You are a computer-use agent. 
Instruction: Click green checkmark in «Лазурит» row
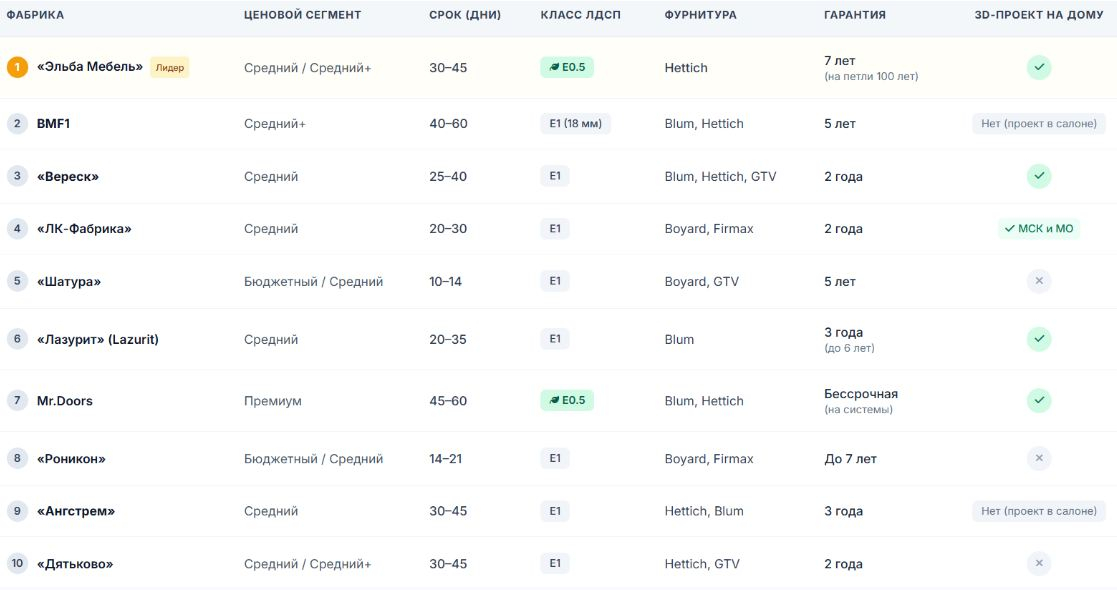(x=1039, y=339)
